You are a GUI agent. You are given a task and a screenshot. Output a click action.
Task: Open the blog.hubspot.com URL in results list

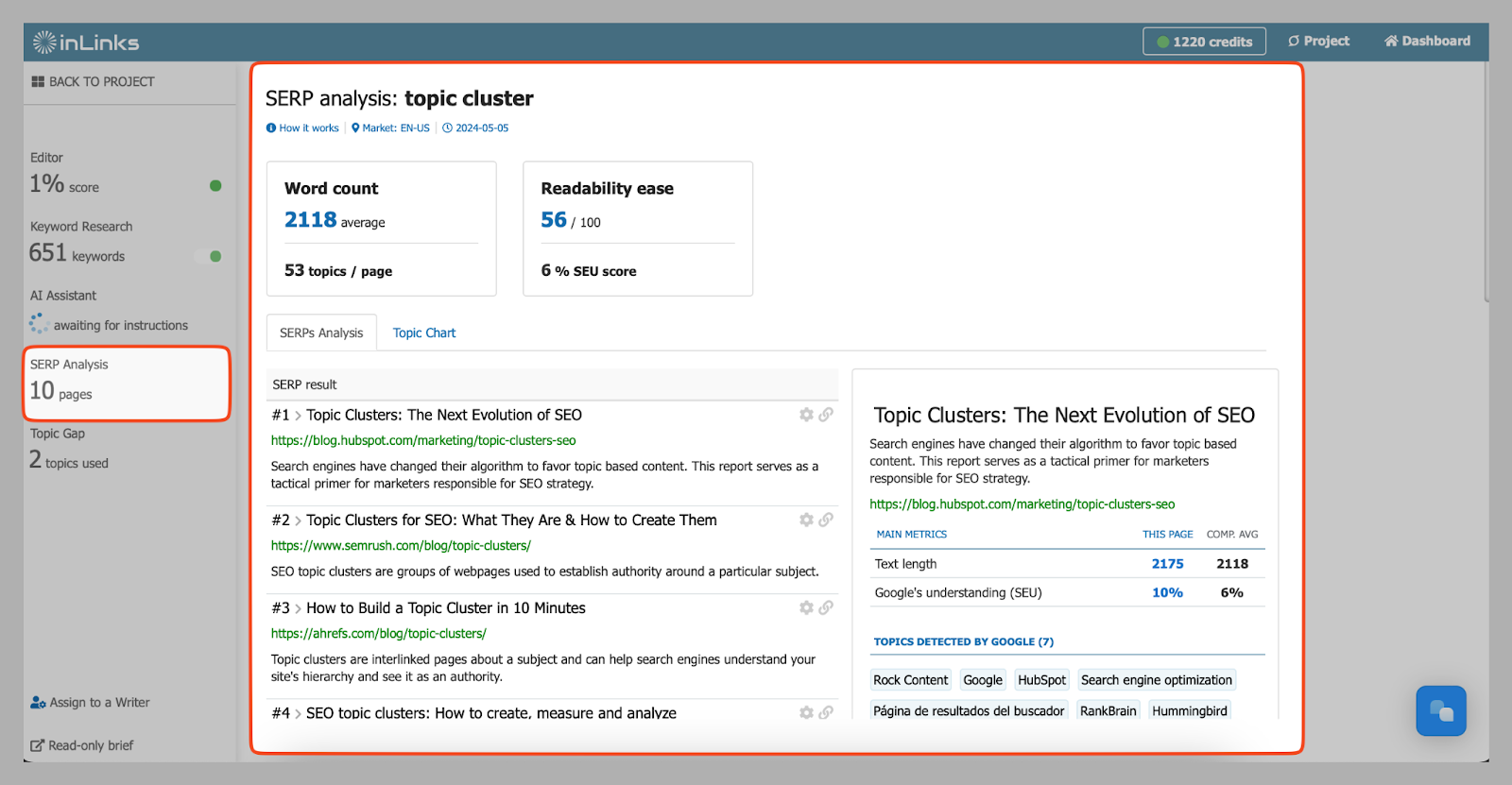[x=423, y=440]
